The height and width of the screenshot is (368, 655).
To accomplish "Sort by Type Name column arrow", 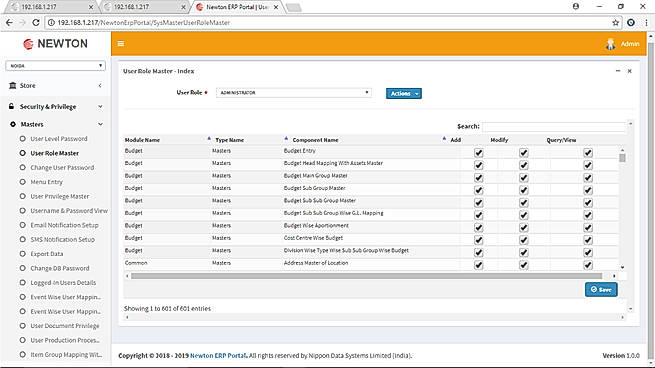I will [x=286, y=138].
